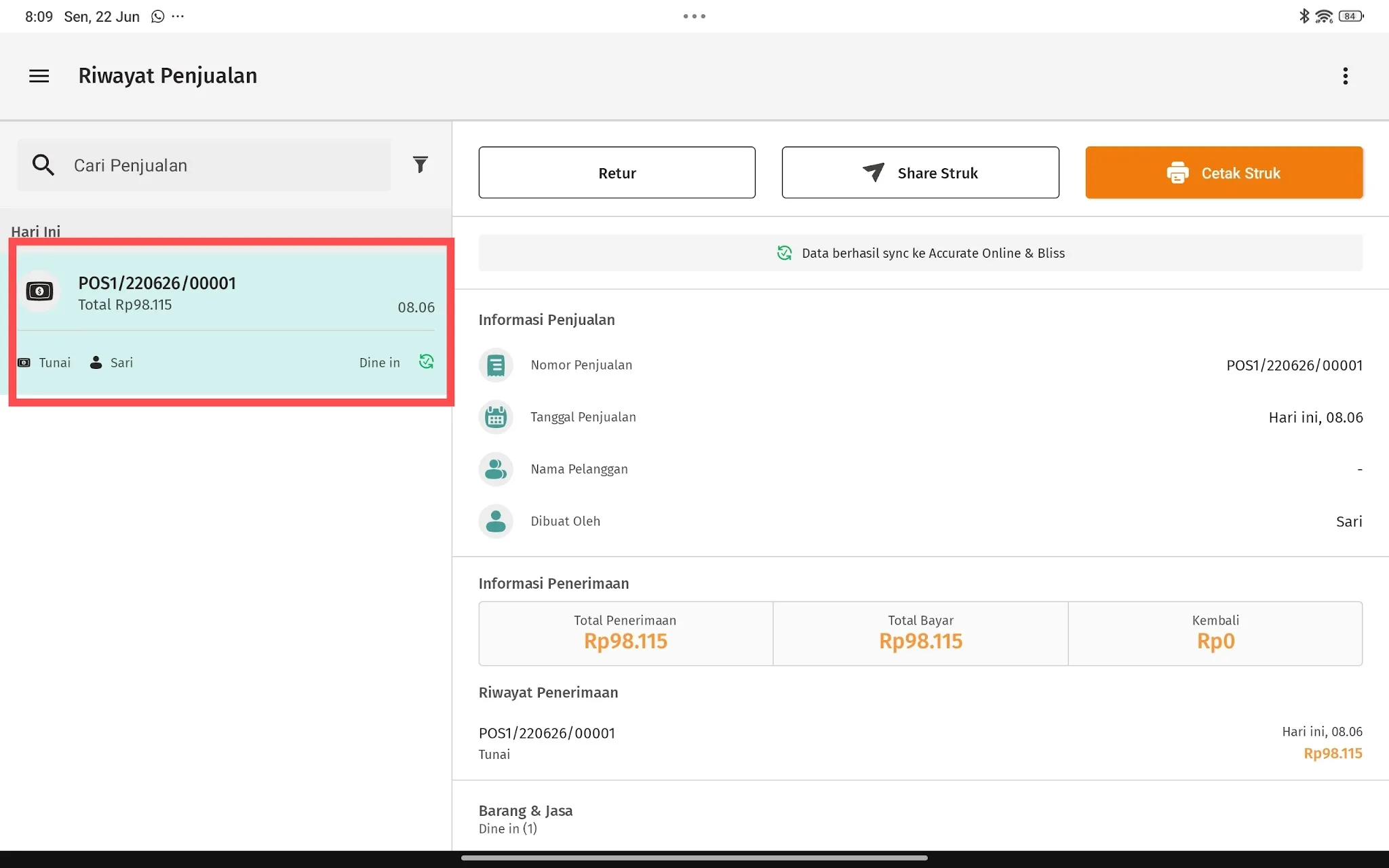Screen dimensions: 1389x868
Task: Open the three-dot overflow menu
Action: (1345, 76)
